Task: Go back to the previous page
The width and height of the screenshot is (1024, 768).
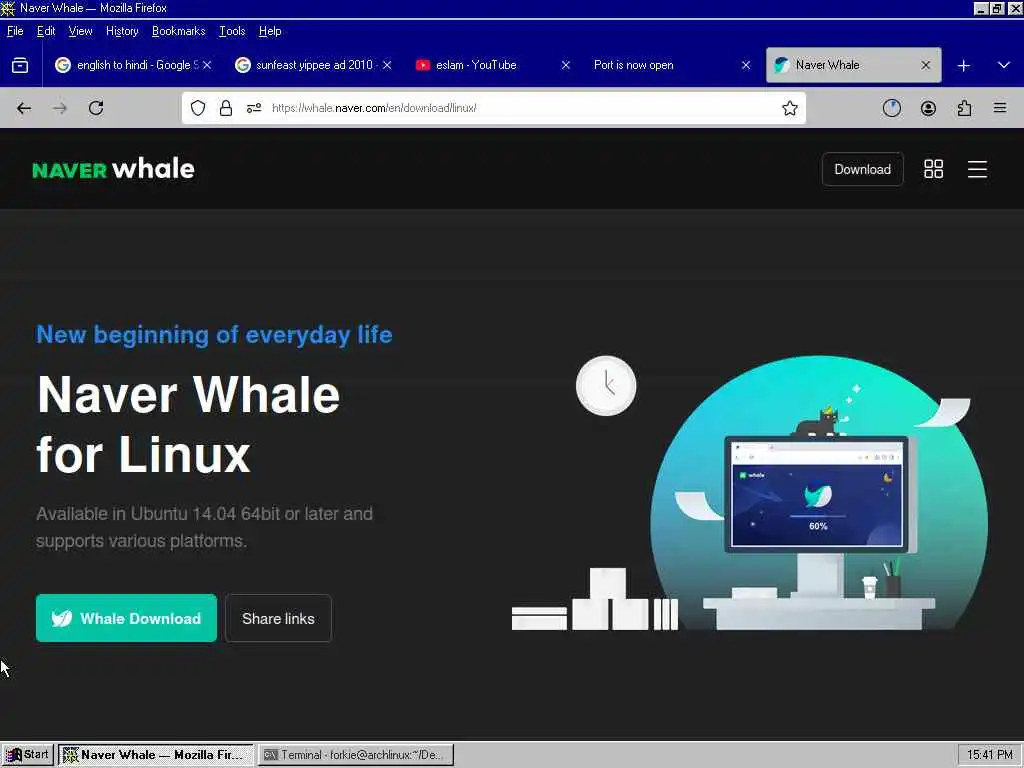Action: [x=24, y=108]
